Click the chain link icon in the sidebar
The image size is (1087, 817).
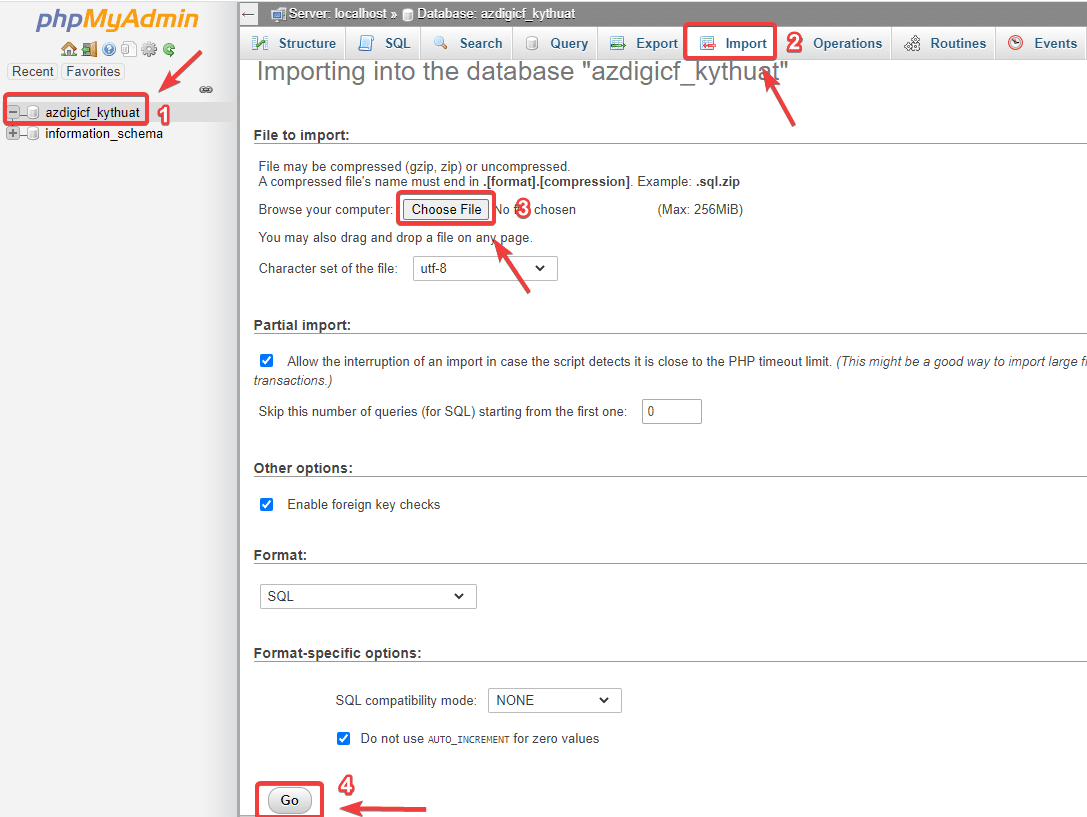pyautogui.click(x=206, y=89)
